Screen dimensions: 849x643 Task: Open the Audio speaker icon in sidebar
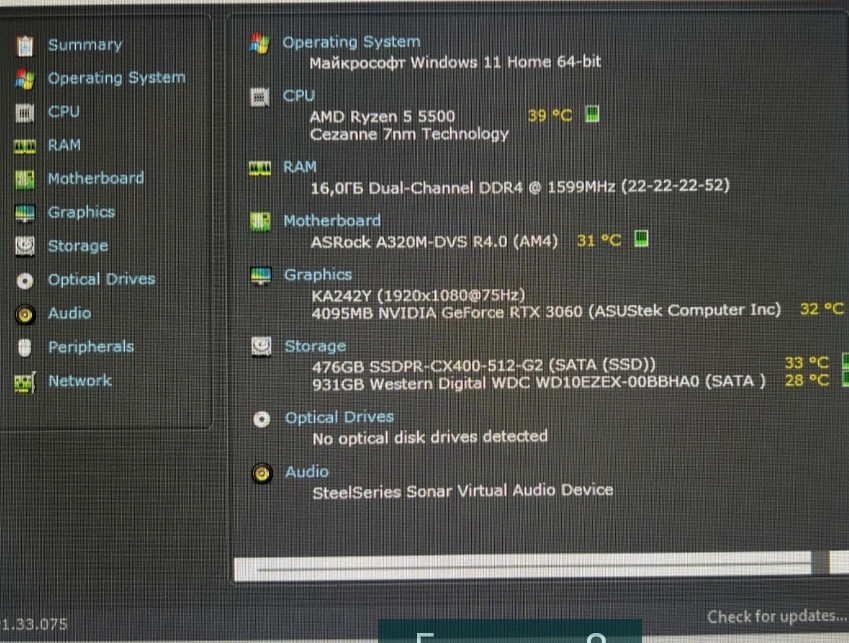pos(26,314)
